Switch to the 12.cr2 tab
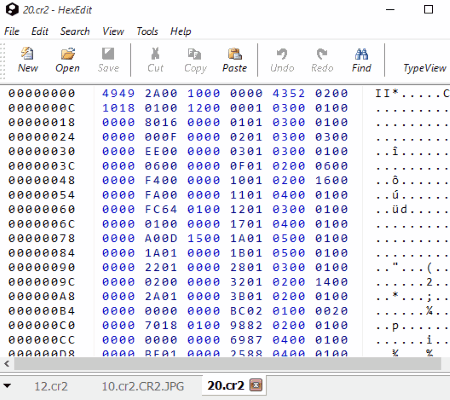Image resolution: width=450 pixels, height=400 pixels. 51,386
